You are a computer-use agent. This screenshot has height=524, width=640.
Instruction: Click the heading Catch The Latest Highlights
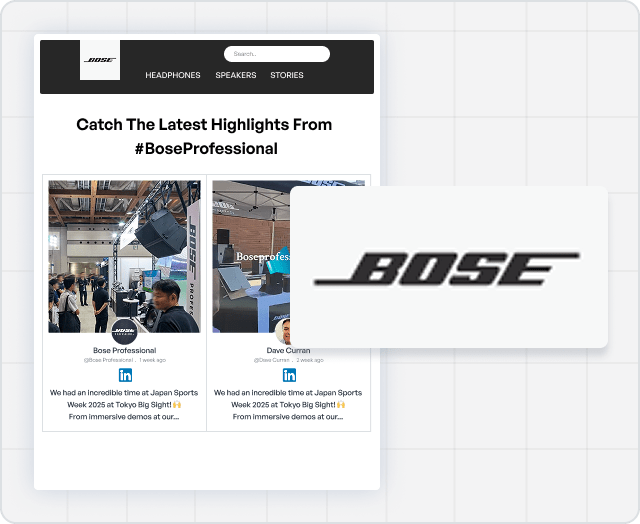click(x=204, y=136)
